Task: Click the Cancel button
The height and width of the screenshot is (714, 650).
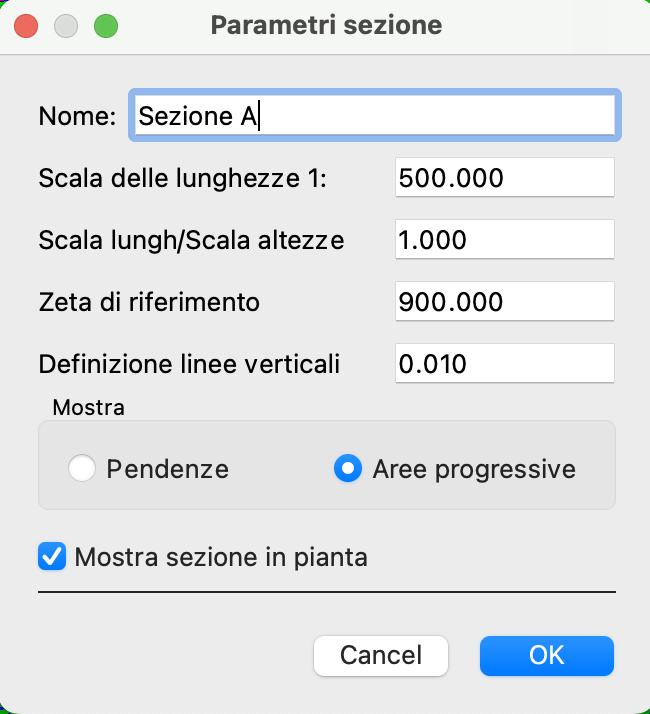Action: pyautogui.click(x=381, y=656)
